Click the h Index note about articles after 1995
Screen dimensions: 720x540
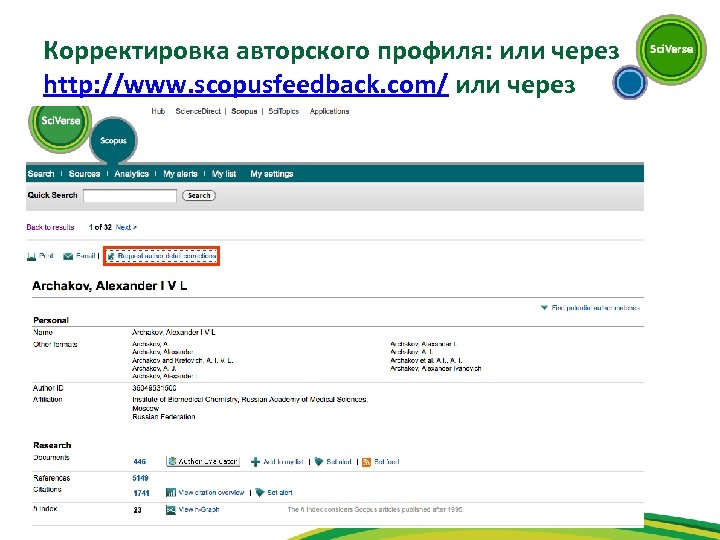pos(376,510)
